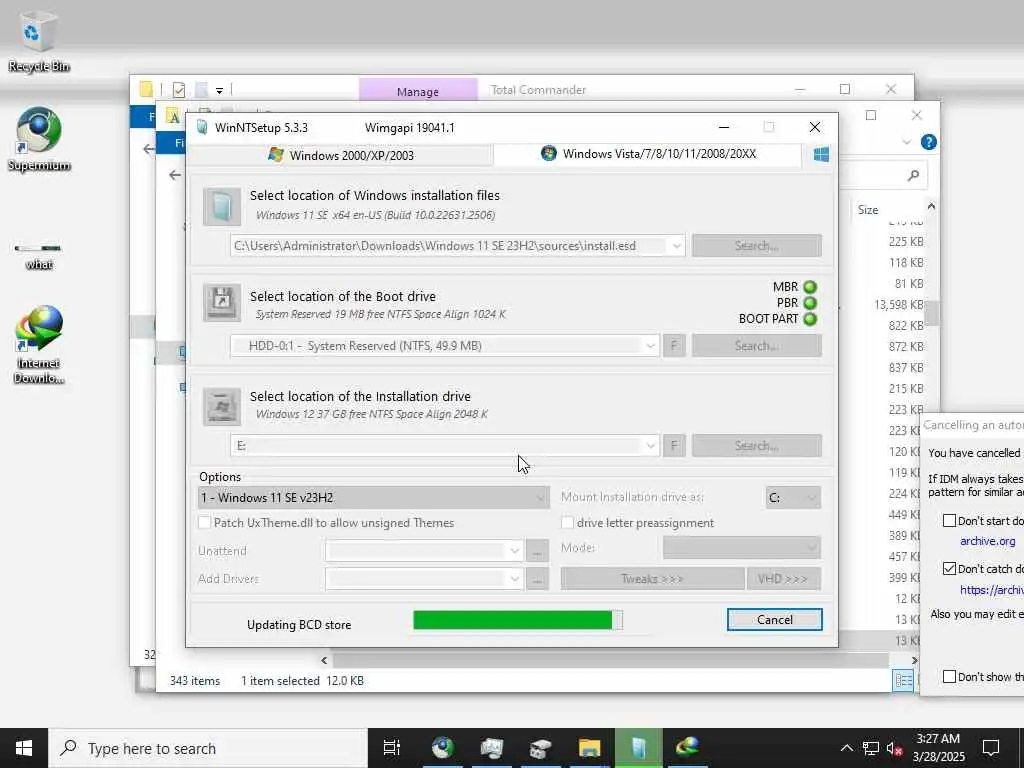Launch Supermium from the desktop shortcut
Screen dimensions: 1024x768
click(x=39, y=139)
